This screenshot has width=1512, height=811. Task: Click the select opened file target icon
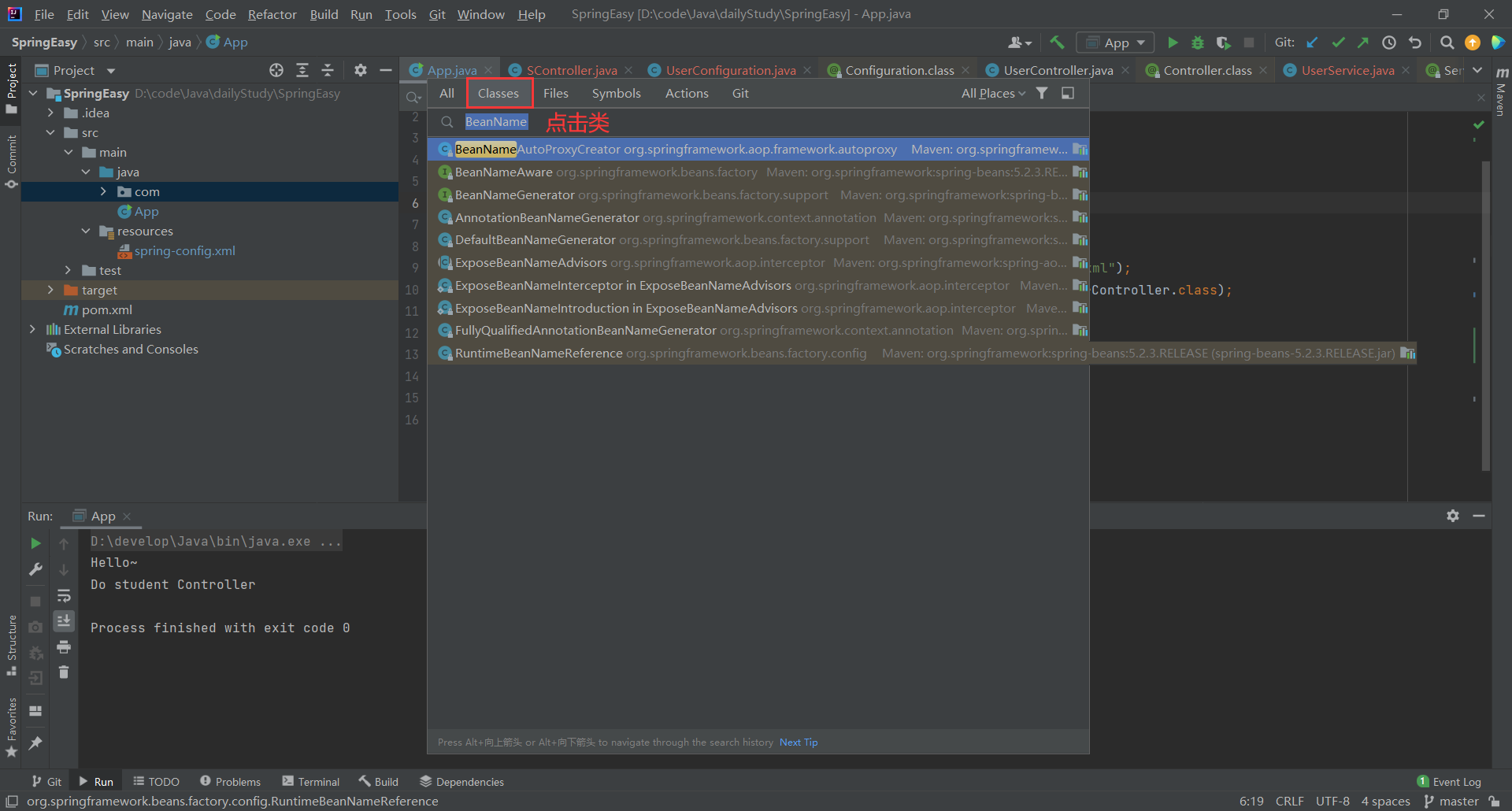tap(276, 70)
